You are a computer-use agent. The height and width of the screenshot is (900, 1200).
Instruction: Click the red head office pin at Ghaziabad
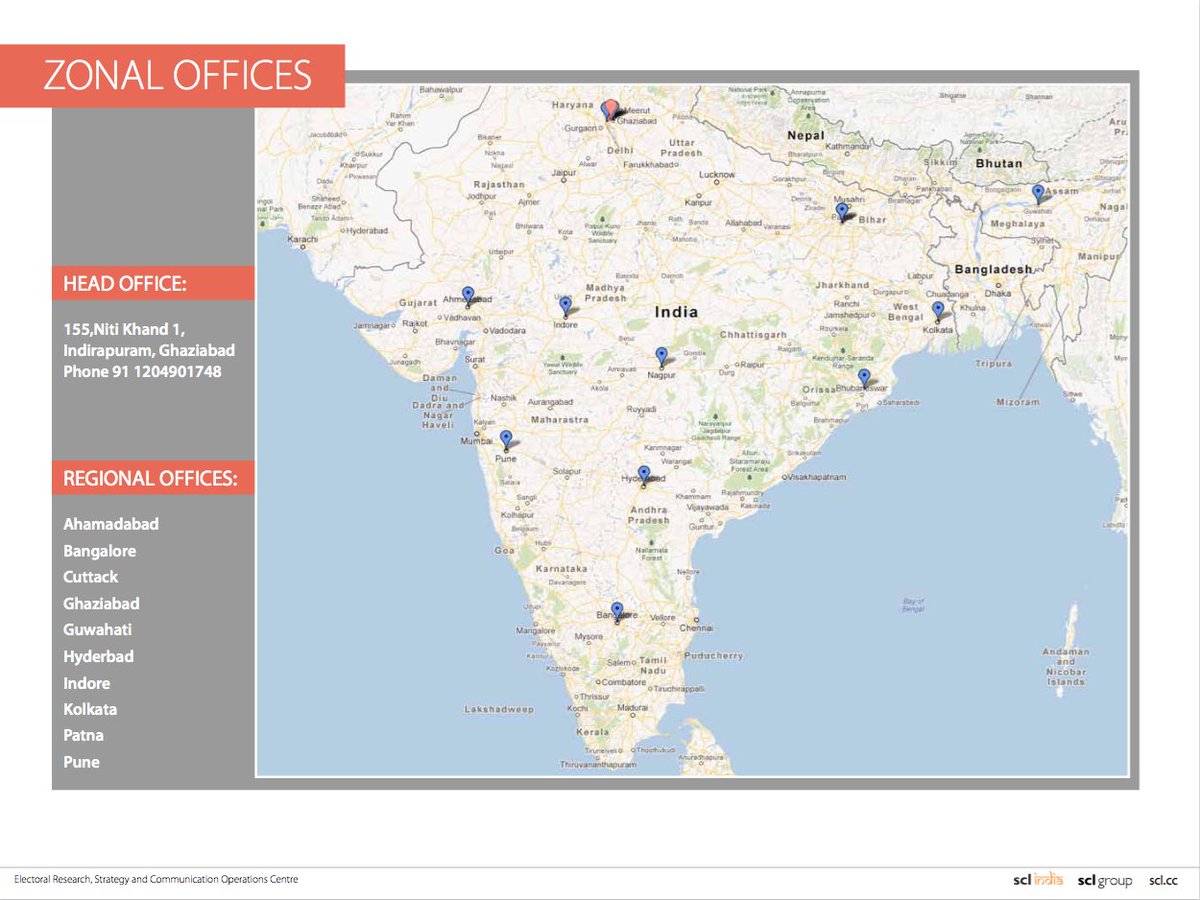pyautogui.click(x=610, y=109)
